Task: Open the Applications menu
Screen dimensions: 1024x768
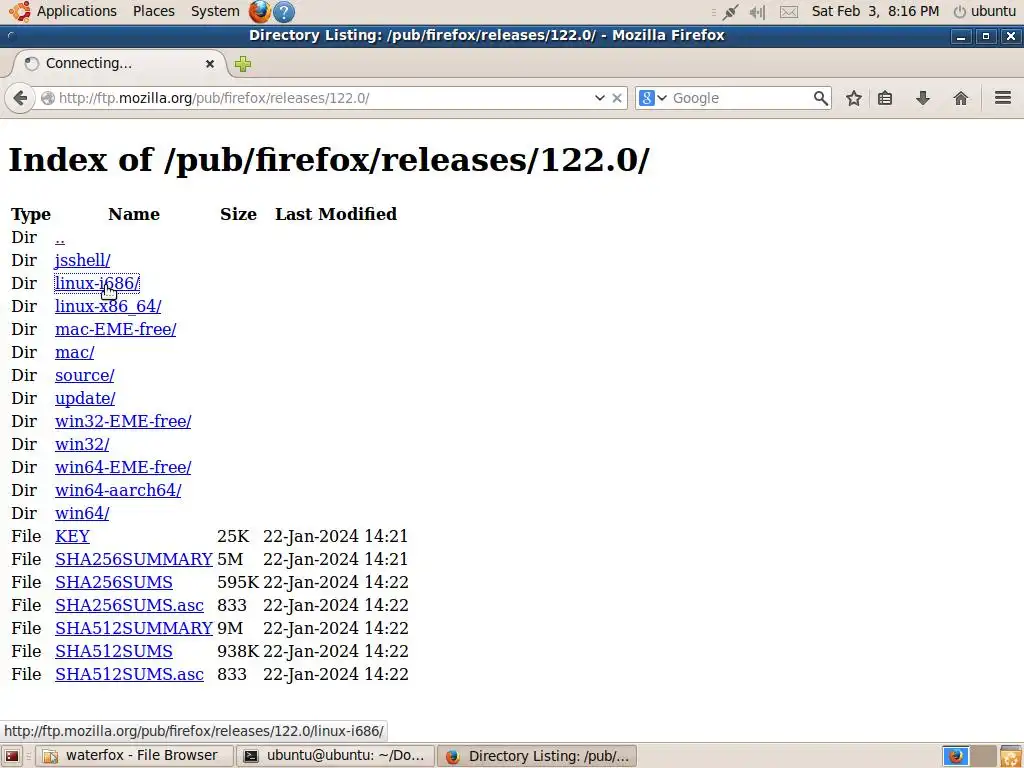Action: pos(76,11)
